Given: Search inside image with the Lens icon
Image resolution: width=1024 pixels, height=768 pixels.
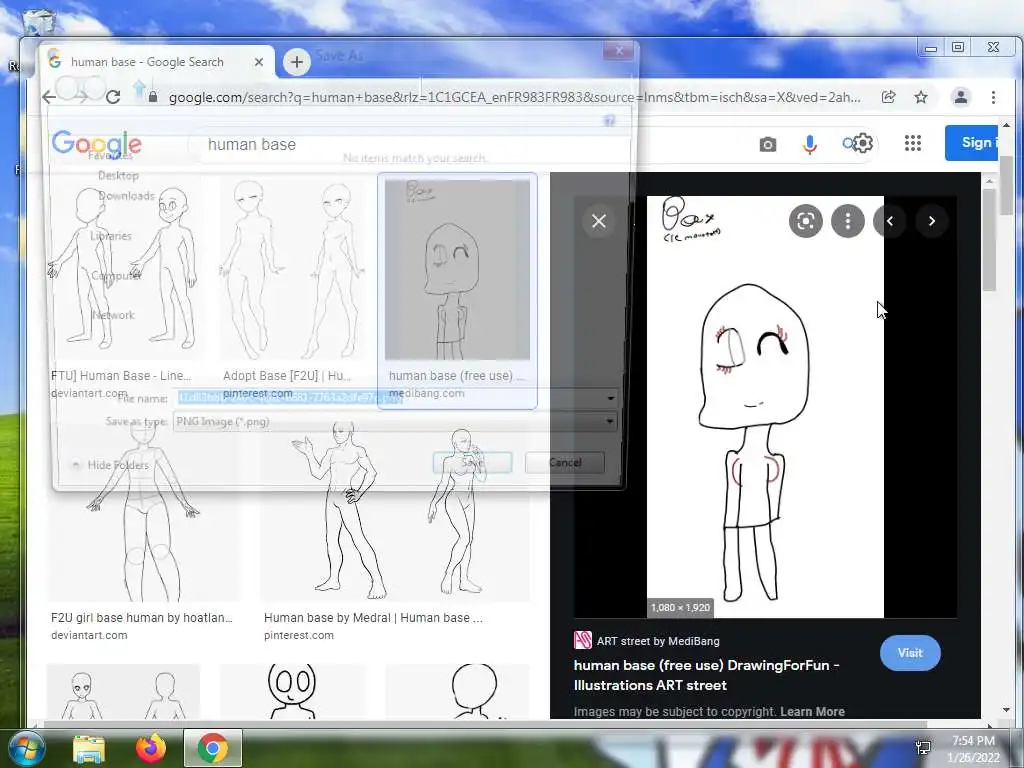Looking at the screenshot, I should pos(806,221).
